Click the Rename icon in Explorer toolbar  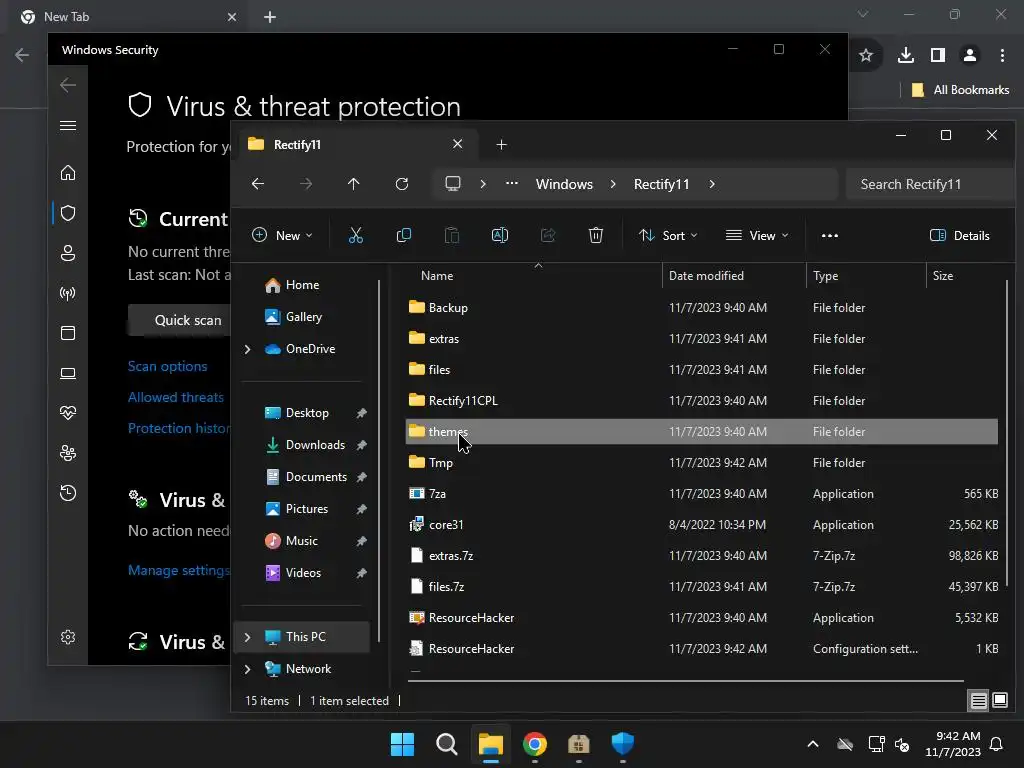pyautogui.click(x=500, y=235)
